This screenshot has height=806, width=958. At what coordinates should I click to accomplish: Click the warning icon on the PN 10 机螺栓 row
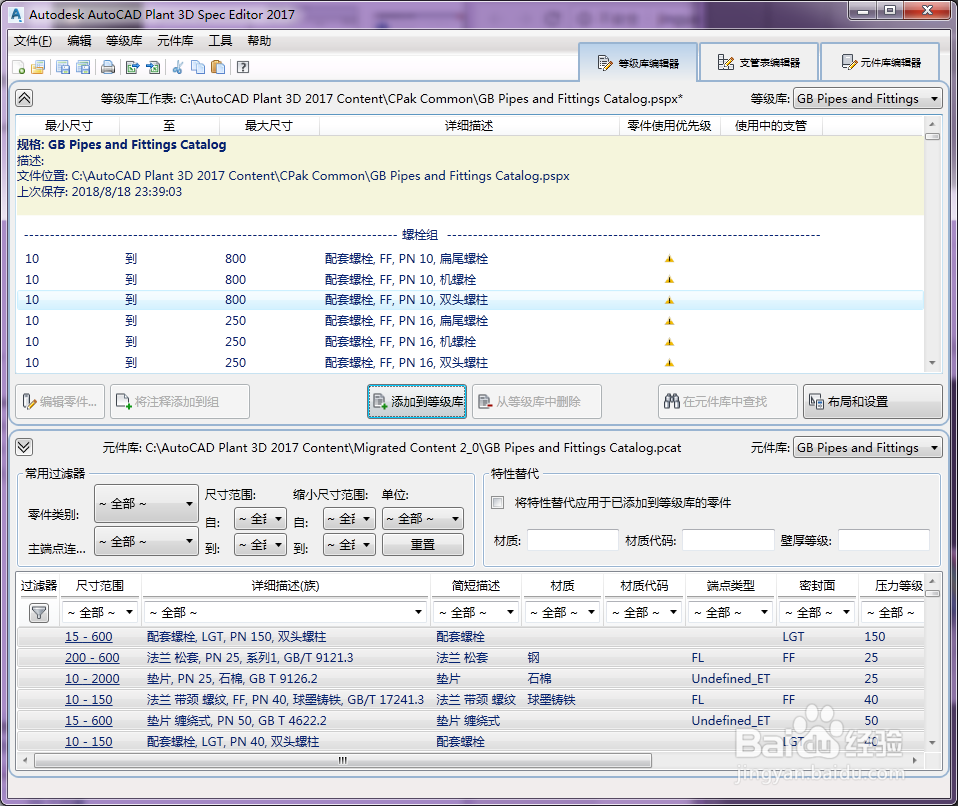point(670,280)
